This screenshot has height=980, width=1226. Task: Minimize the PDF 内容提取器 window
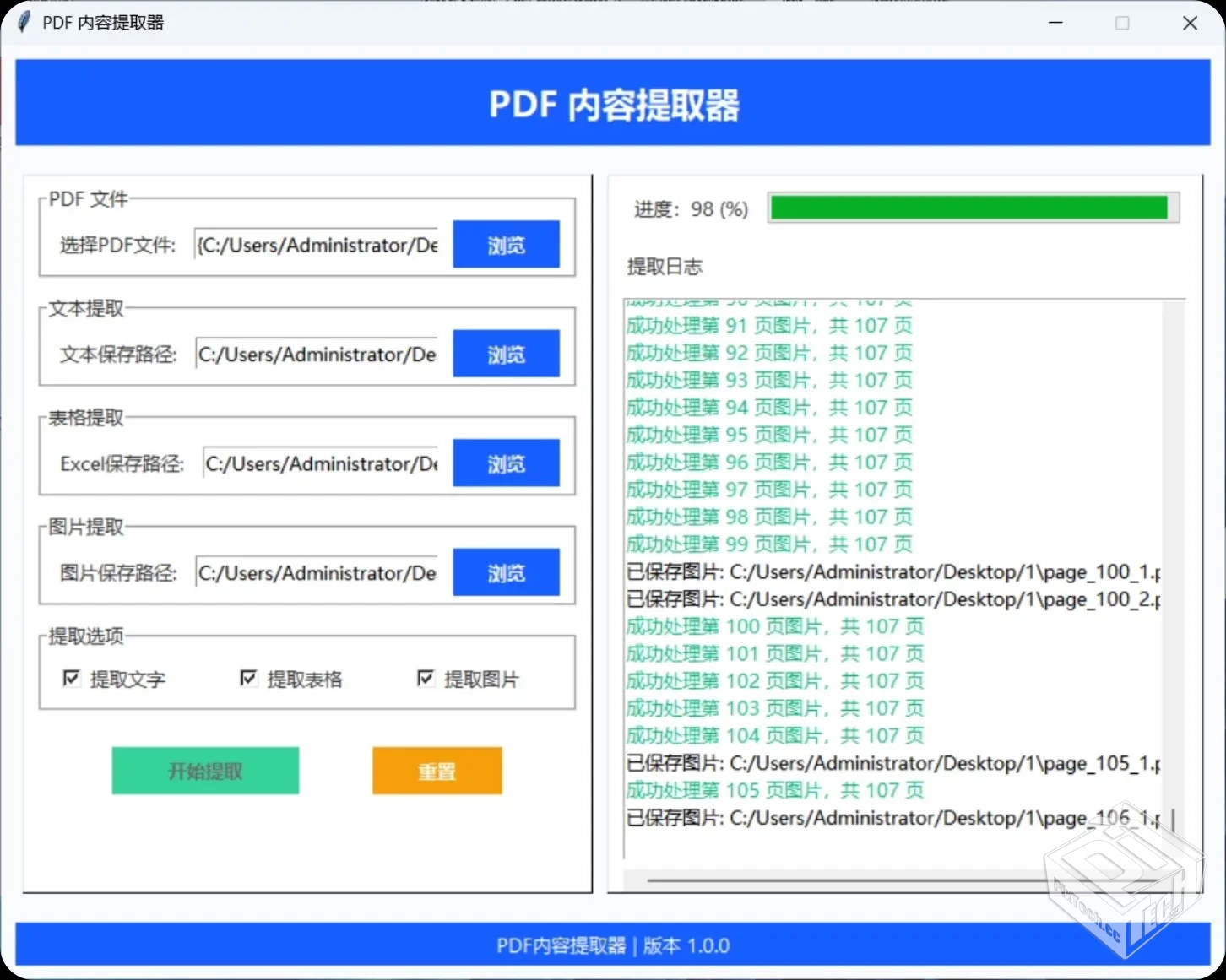pos(1055,23)
